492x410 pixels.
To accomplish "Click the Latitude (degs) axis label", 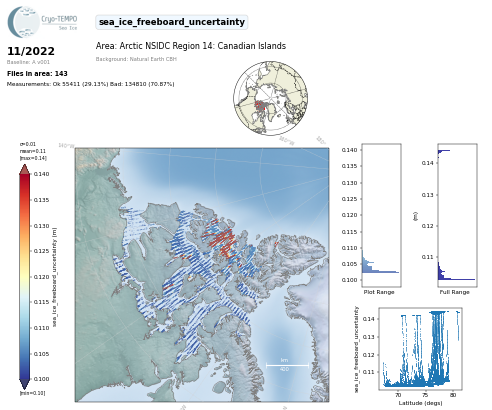I will coord(420,403).
